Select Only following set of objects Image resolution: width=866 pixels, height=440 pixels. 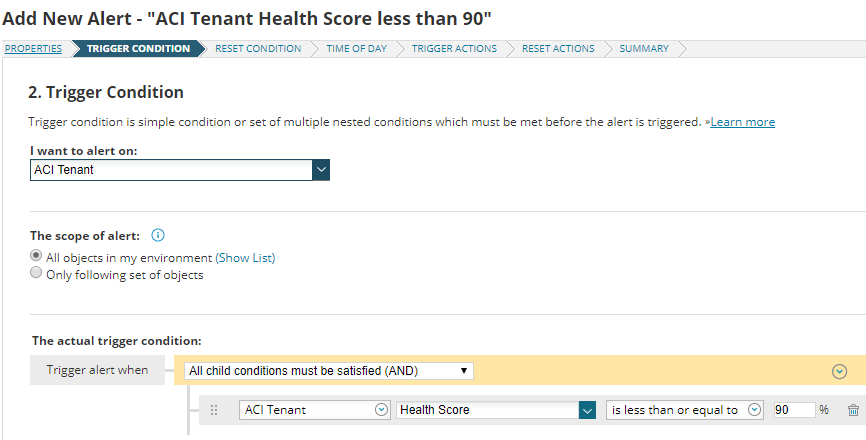pos(36,274)
